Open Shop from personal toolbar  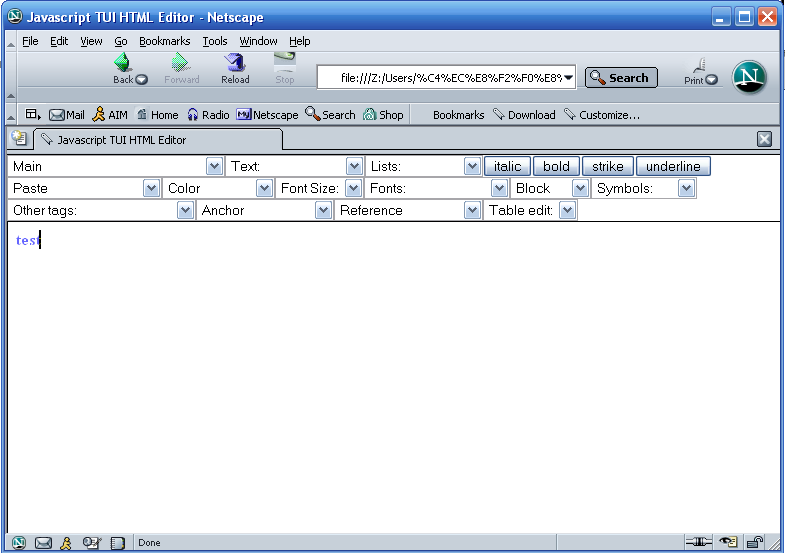(383, 115)
